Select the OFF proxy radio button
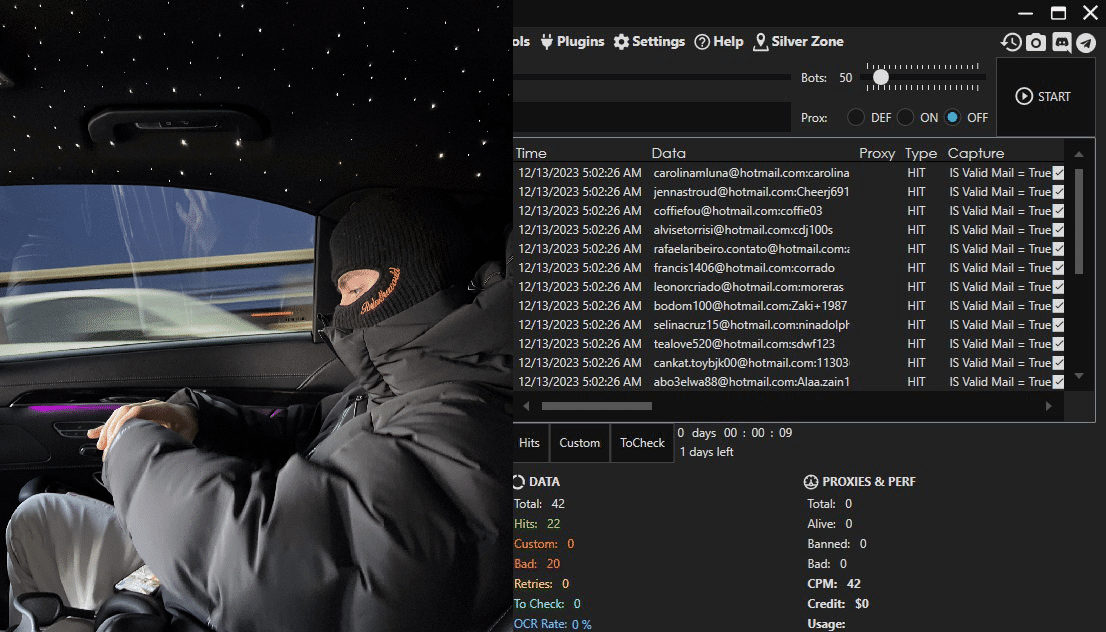The image size is (1106, 632). click(952, 117)
